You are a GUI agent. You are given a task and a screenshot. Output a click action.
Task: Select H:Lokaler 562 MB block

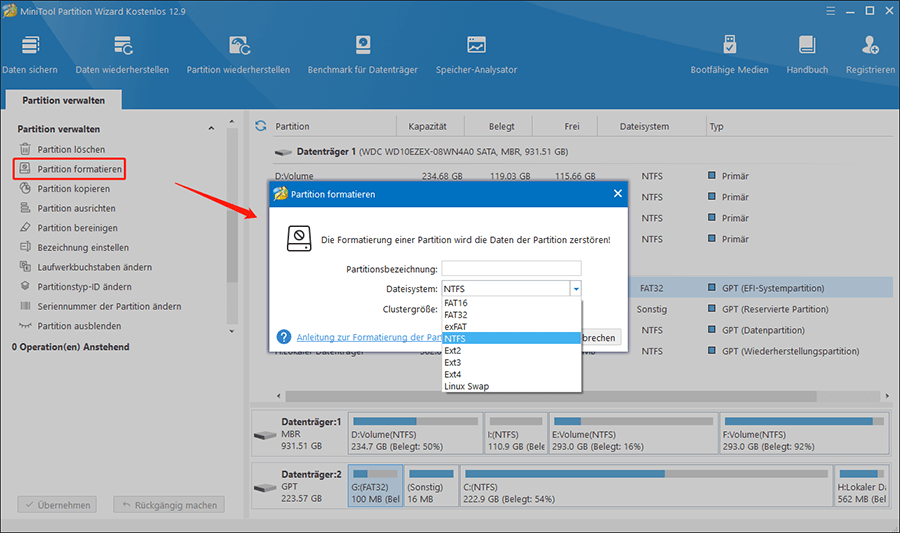tap(862, 486)
